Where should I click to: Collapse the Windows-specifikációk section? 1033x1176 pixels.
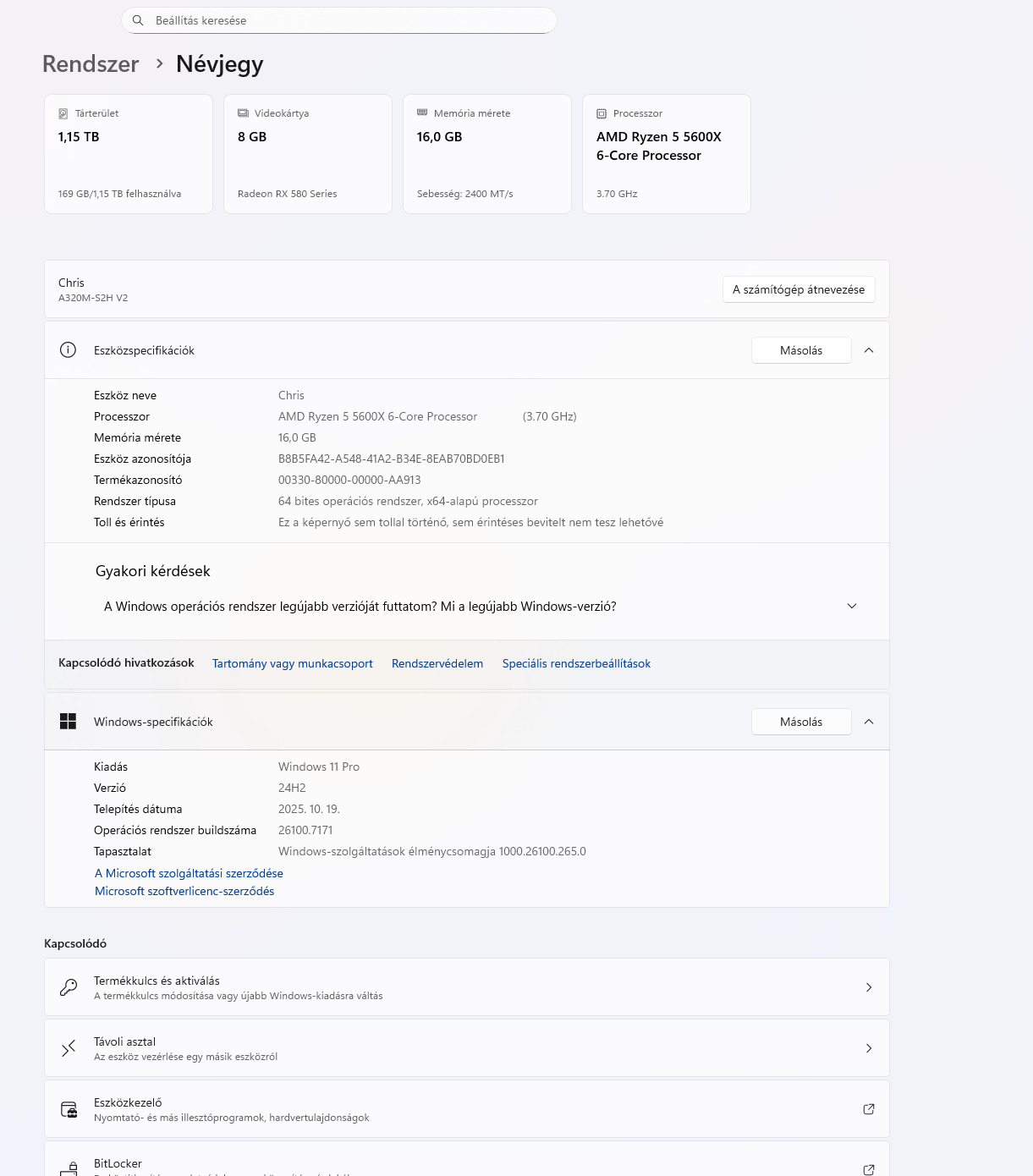click(x=868, y=722)
